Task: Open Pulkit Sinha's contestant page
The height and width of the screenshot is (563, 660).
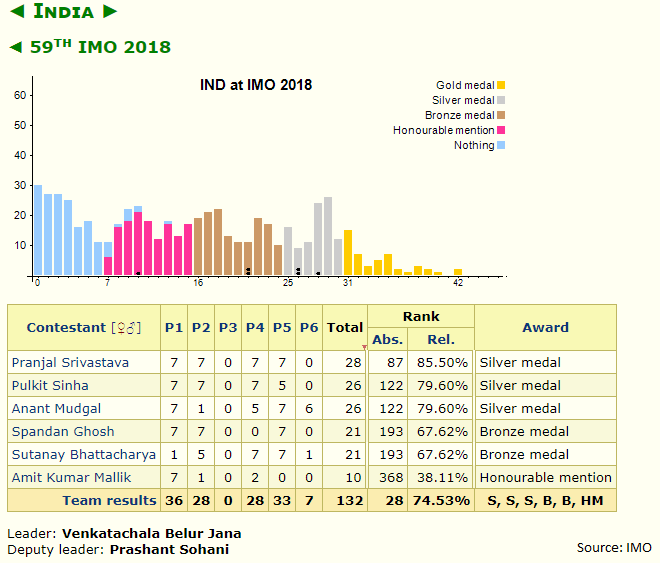Action: [x=50, y=385]
